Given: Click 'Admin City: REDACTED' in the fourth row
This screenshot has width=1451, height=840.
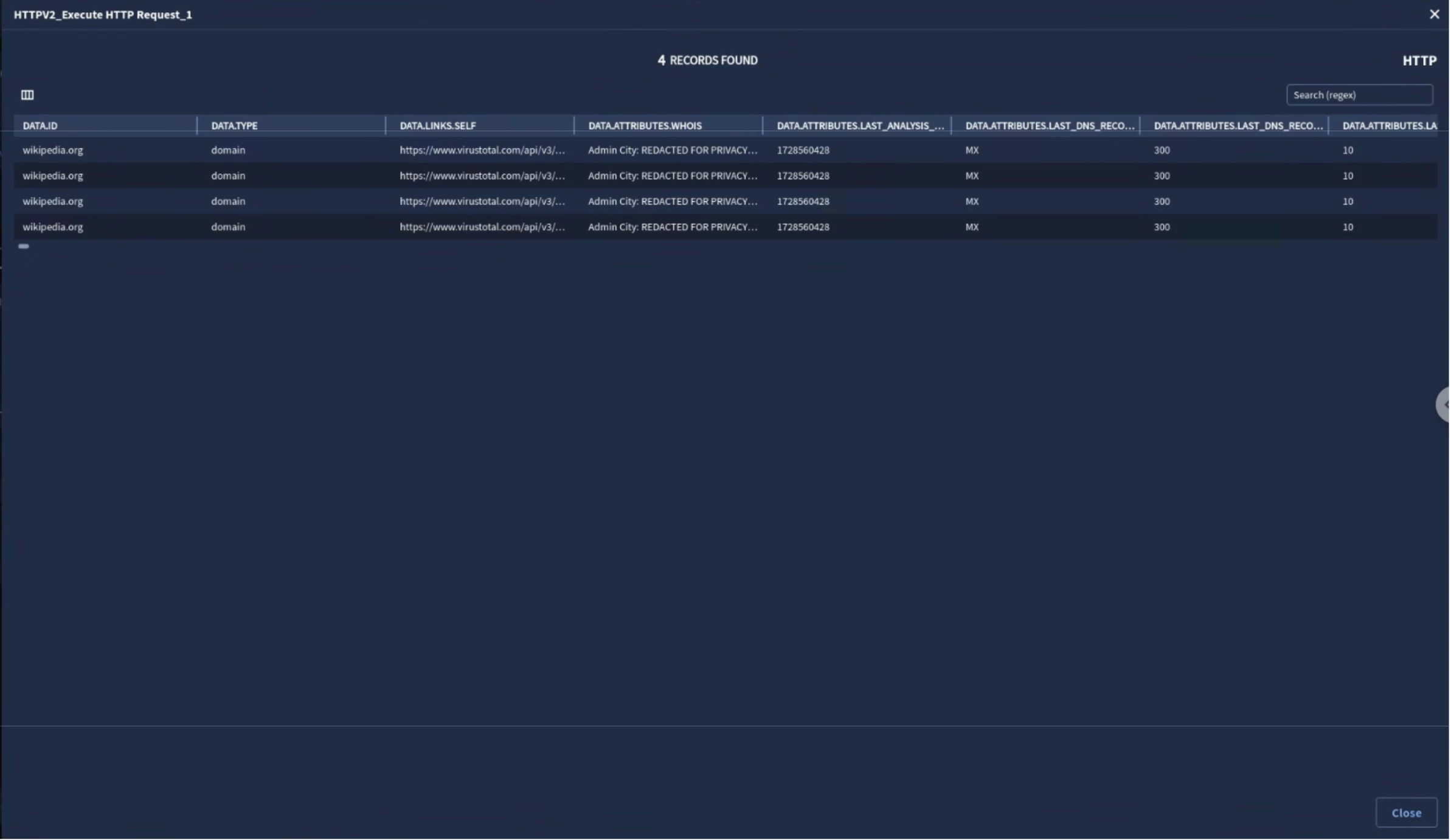Looking at the screenshot, I should tap(674, 227).
